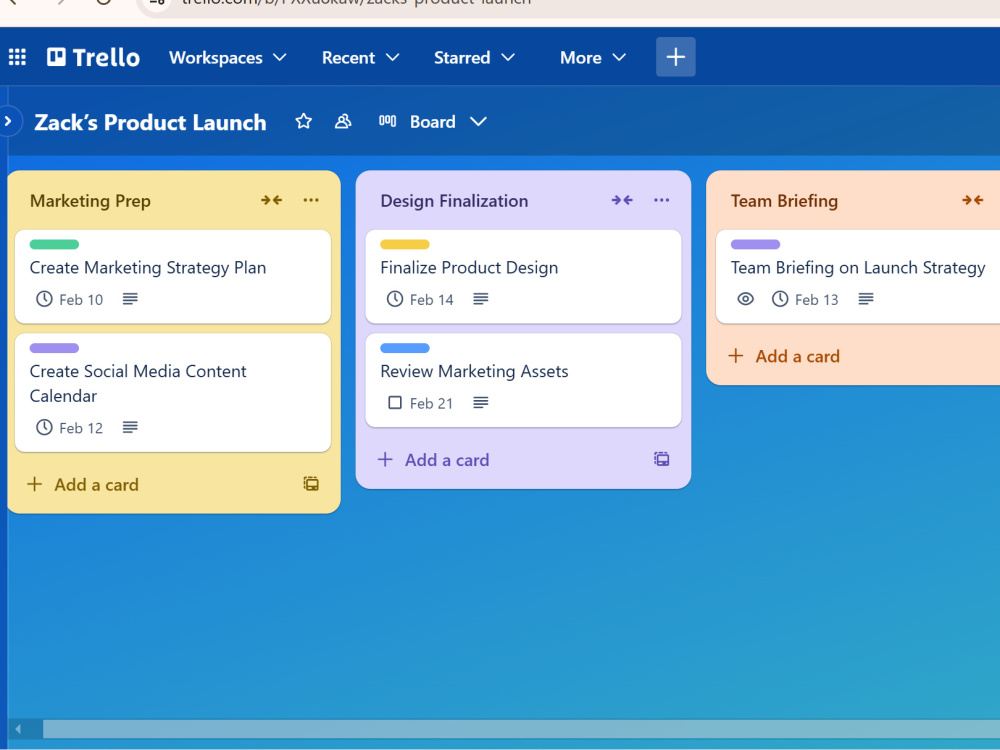Open the Workspaces dropdown
The image size is (1000, 750).
(228, 57)
